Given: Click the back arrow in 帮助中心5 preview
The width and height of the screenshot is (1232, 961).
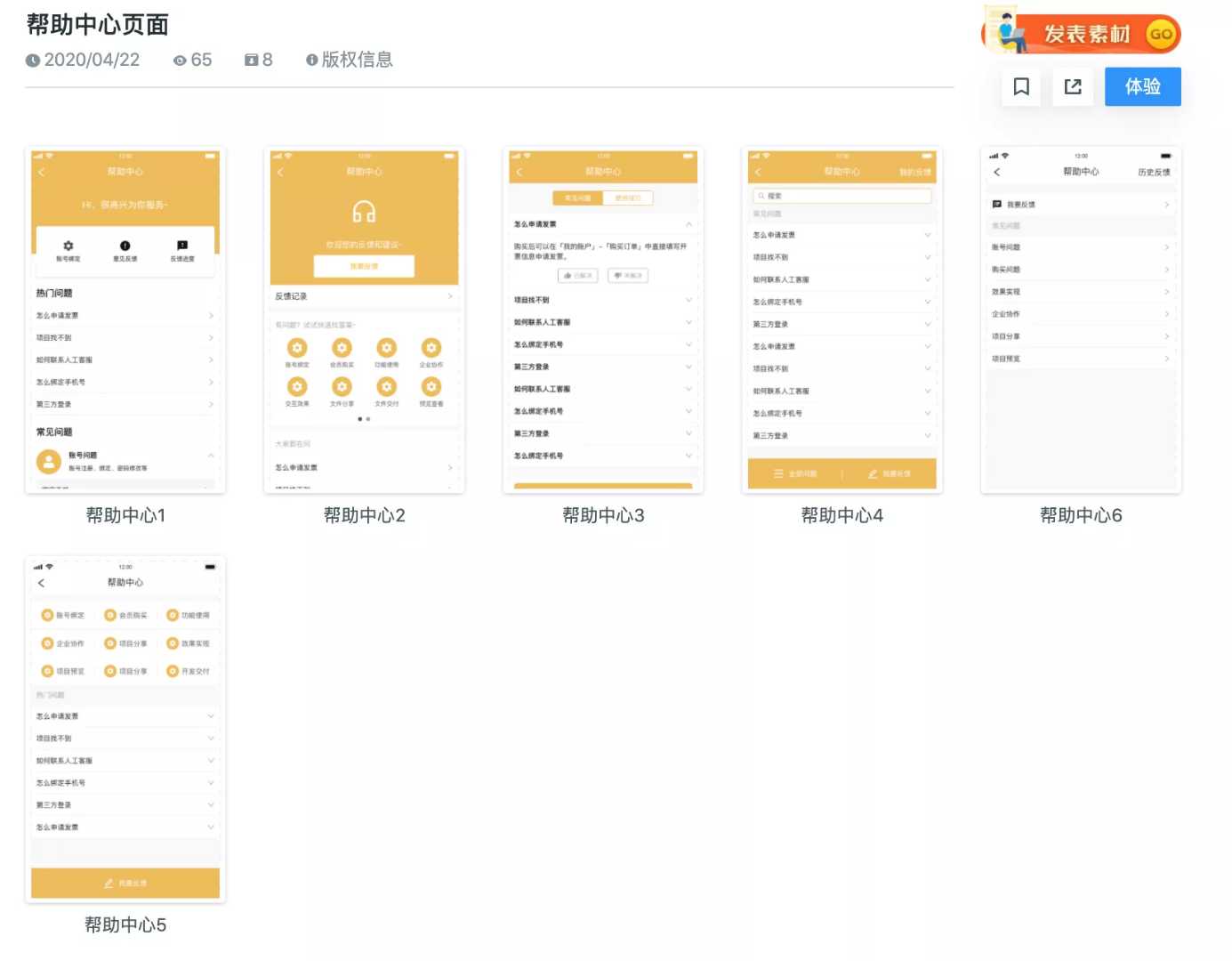Looking at the screenshot, I should 41,583.
